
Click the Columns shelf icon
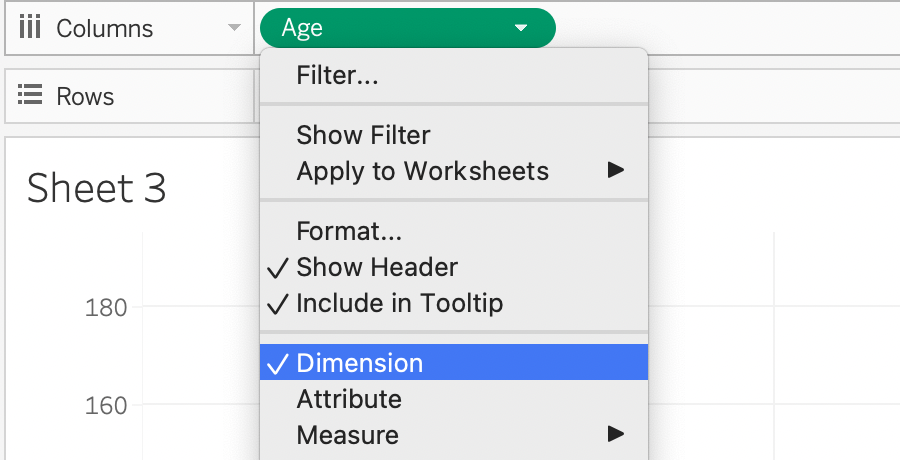tap(30, 28)
